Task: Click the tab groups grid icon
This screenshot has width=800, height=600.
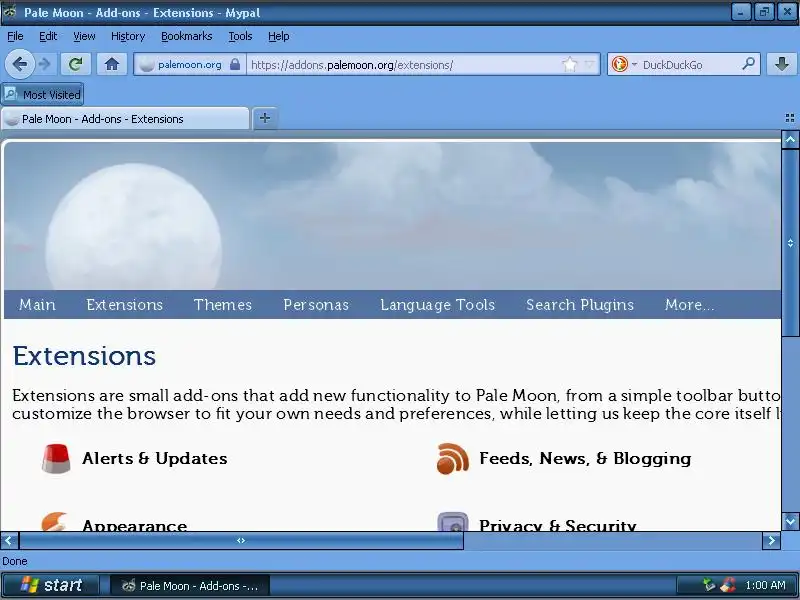Action: point(789,118)
